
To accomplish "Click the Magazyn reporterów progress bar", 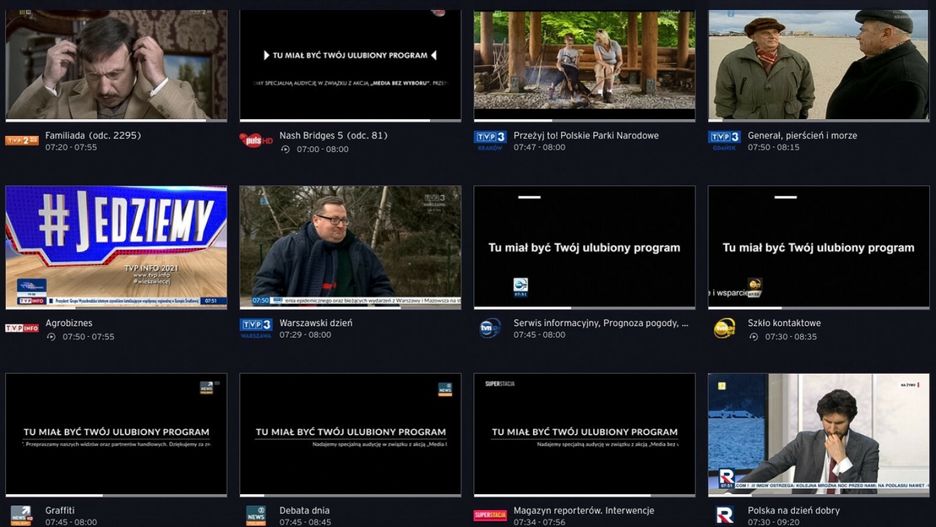I will 584,495.
